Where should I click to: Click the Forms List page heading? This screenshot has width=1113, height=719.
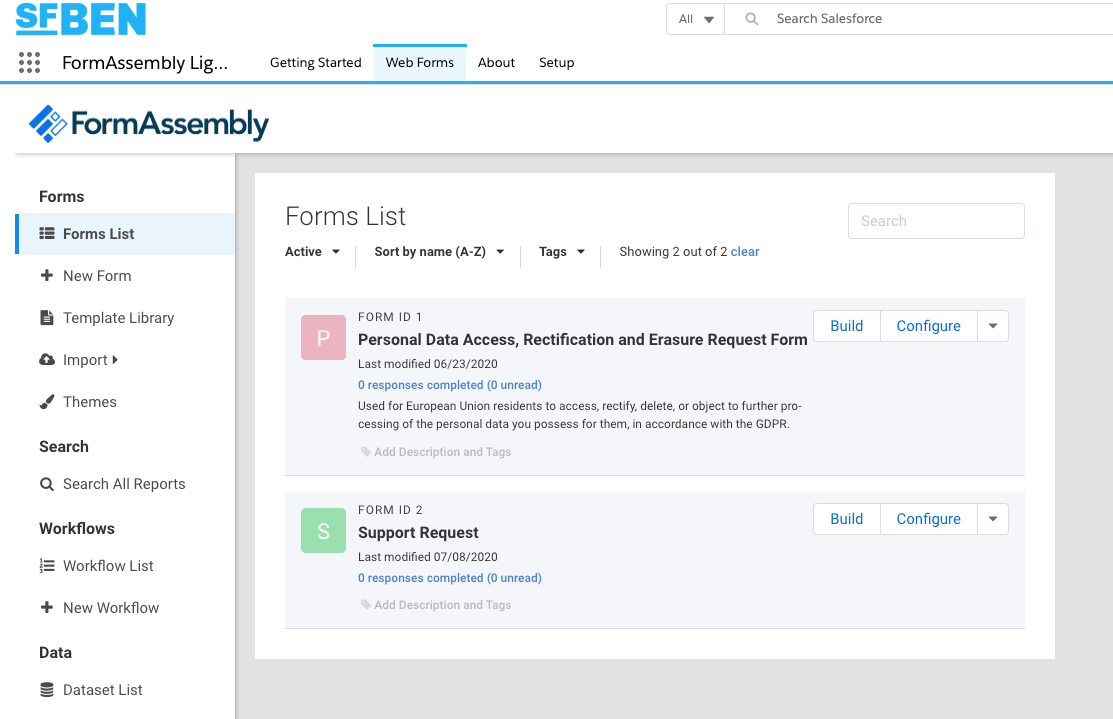346,216
